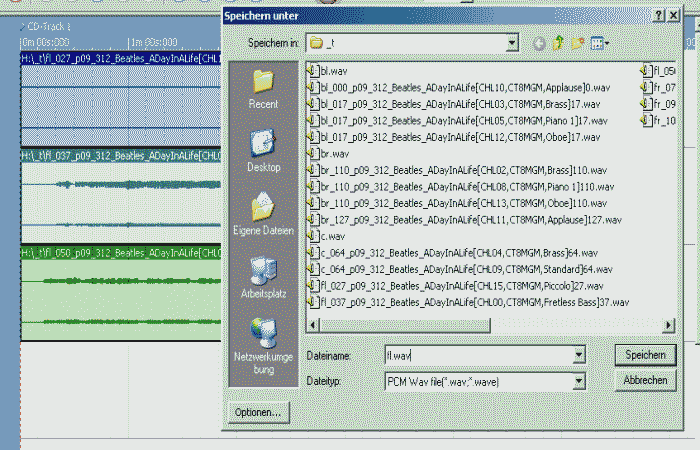Select the file bl.wav in list

tap(331, 71)
